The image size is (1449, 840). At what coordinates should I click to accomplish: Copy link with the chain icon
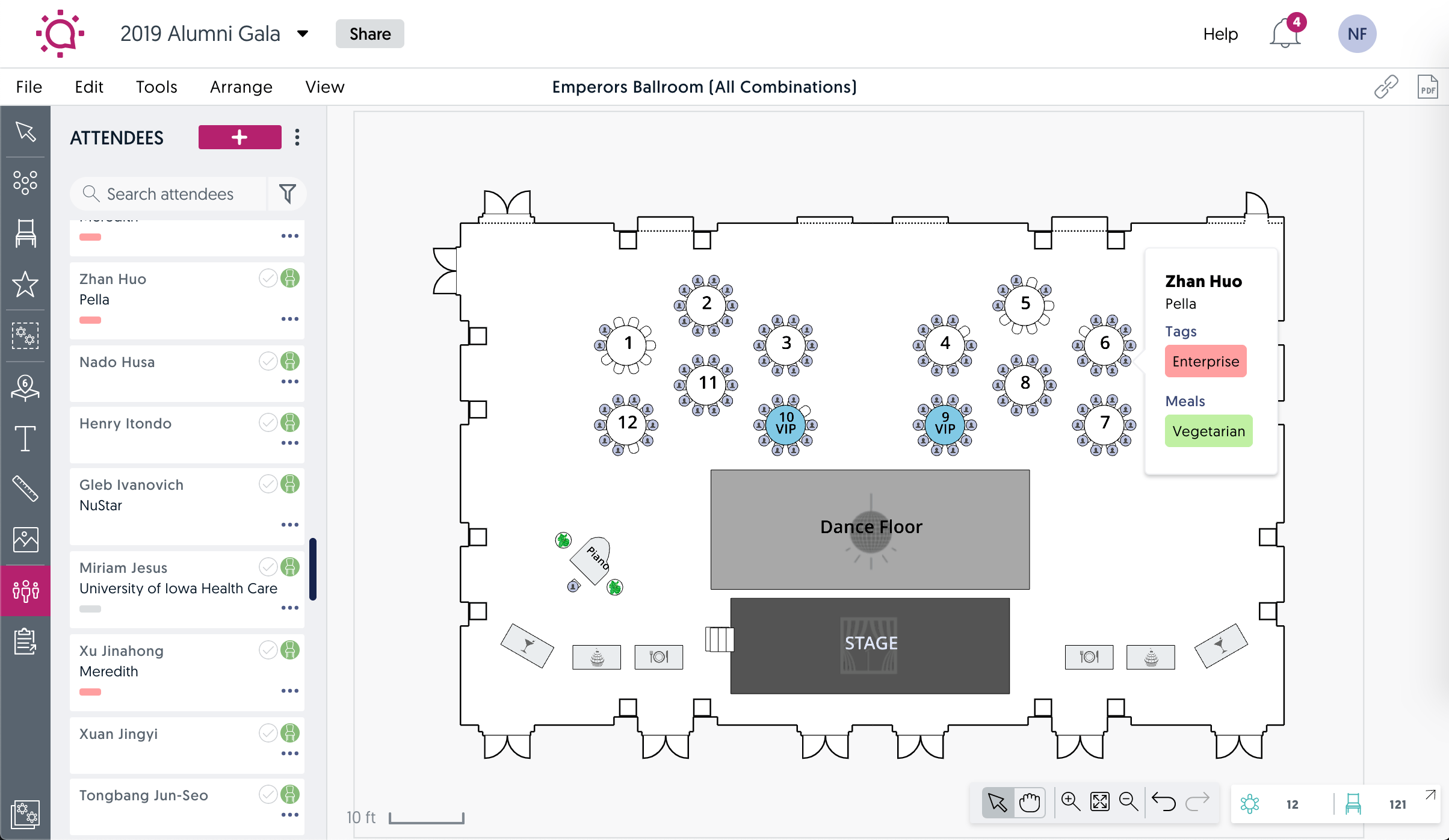pos(1386,87)
